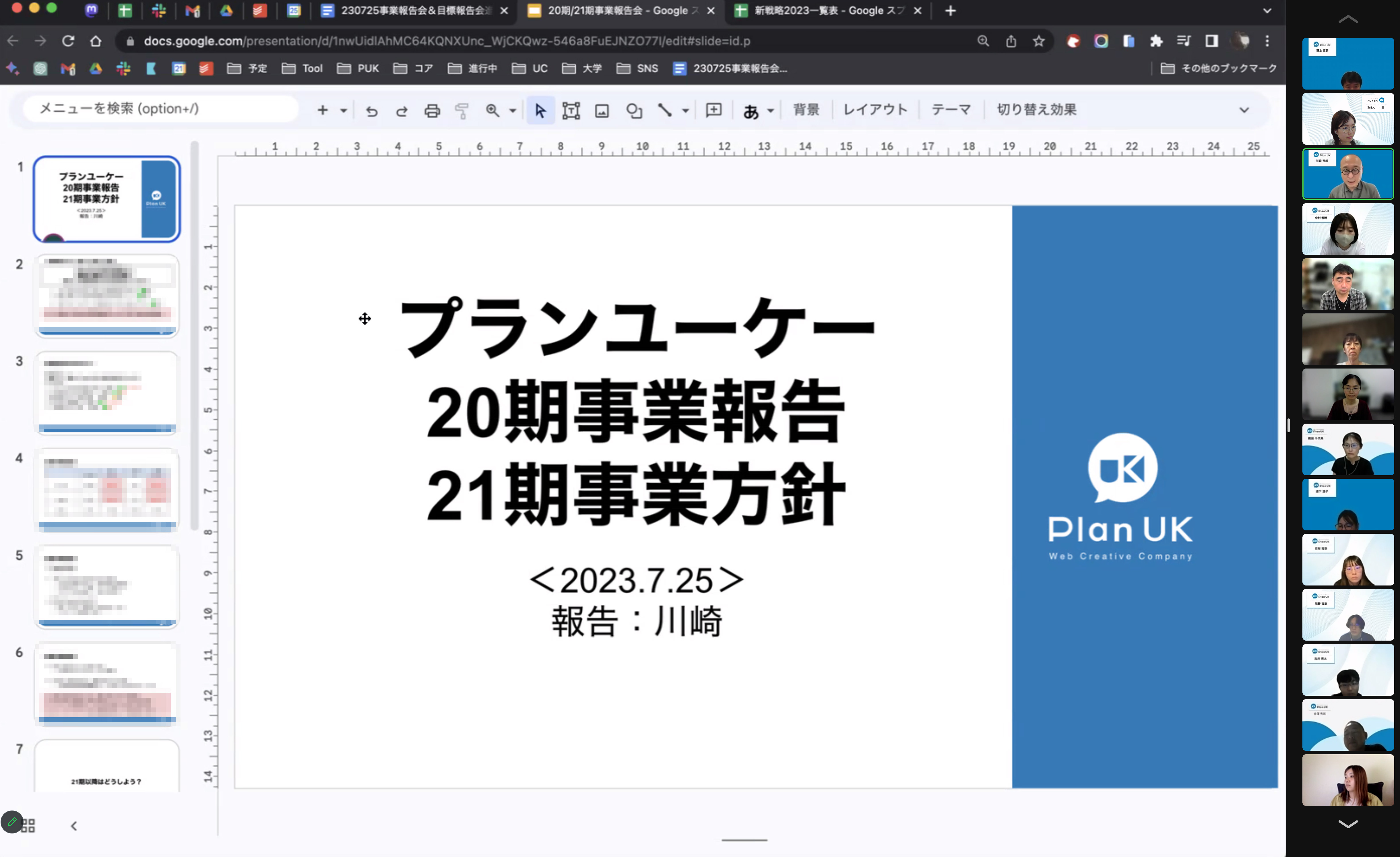
Task: Open the Tool bookmarks folder
Action: (302, 69)
